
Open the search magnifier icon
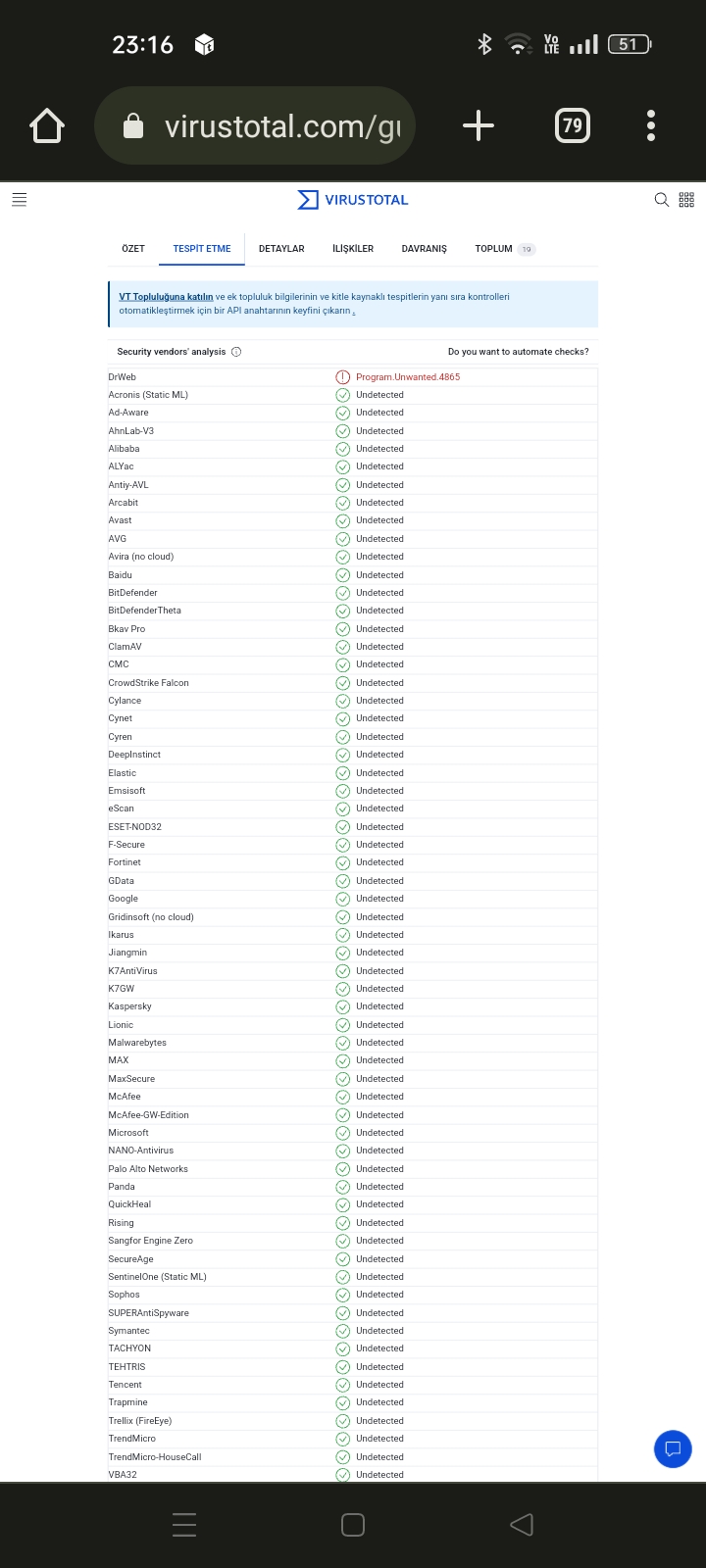pos(662,200)
